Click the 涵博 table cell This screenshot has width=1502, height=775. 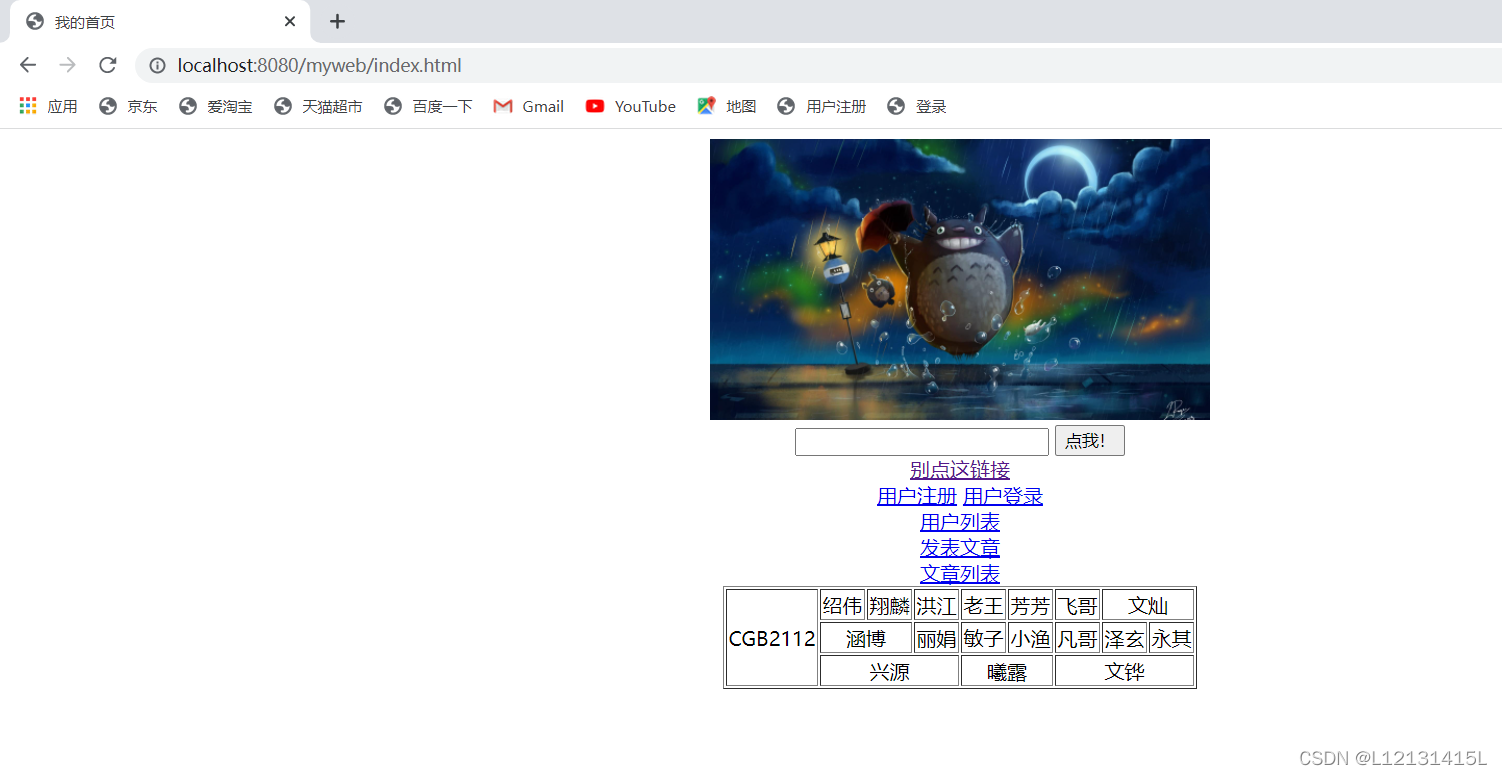pos(866,638)
